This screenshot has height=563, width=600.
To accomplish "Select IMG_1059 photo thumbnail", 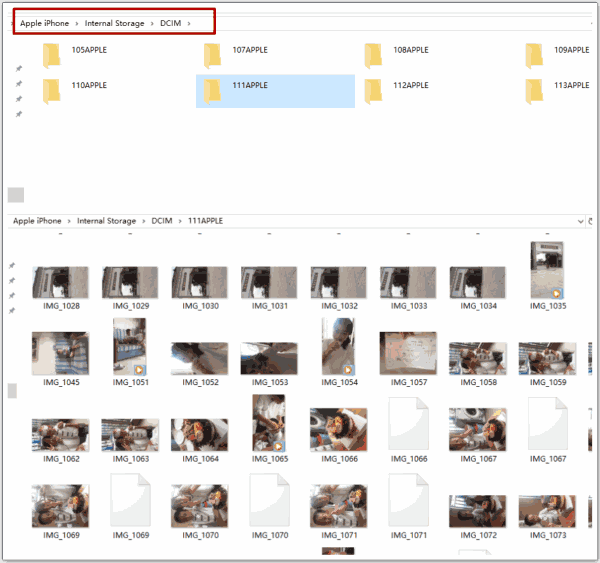I will click(x=547, y=359).
